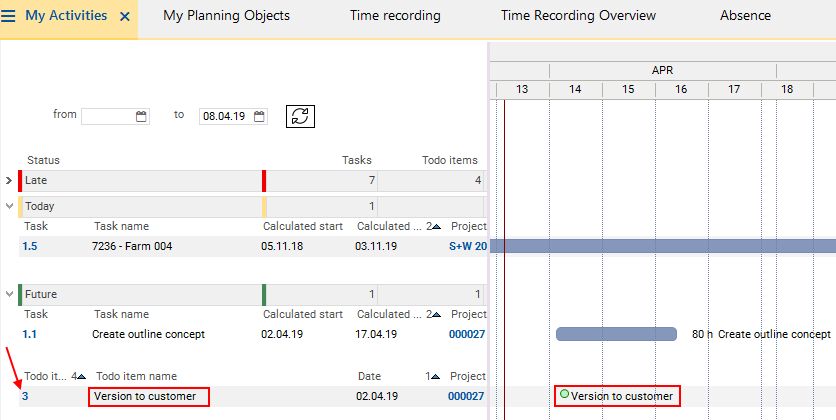Sort the Todo item number column

(x=46, y=377)
